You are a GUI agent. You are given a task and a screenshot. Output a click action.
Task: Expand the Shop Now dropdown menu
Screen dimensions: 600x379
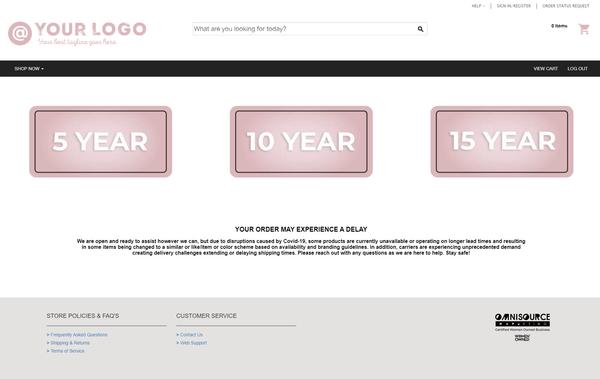point(29,69)
